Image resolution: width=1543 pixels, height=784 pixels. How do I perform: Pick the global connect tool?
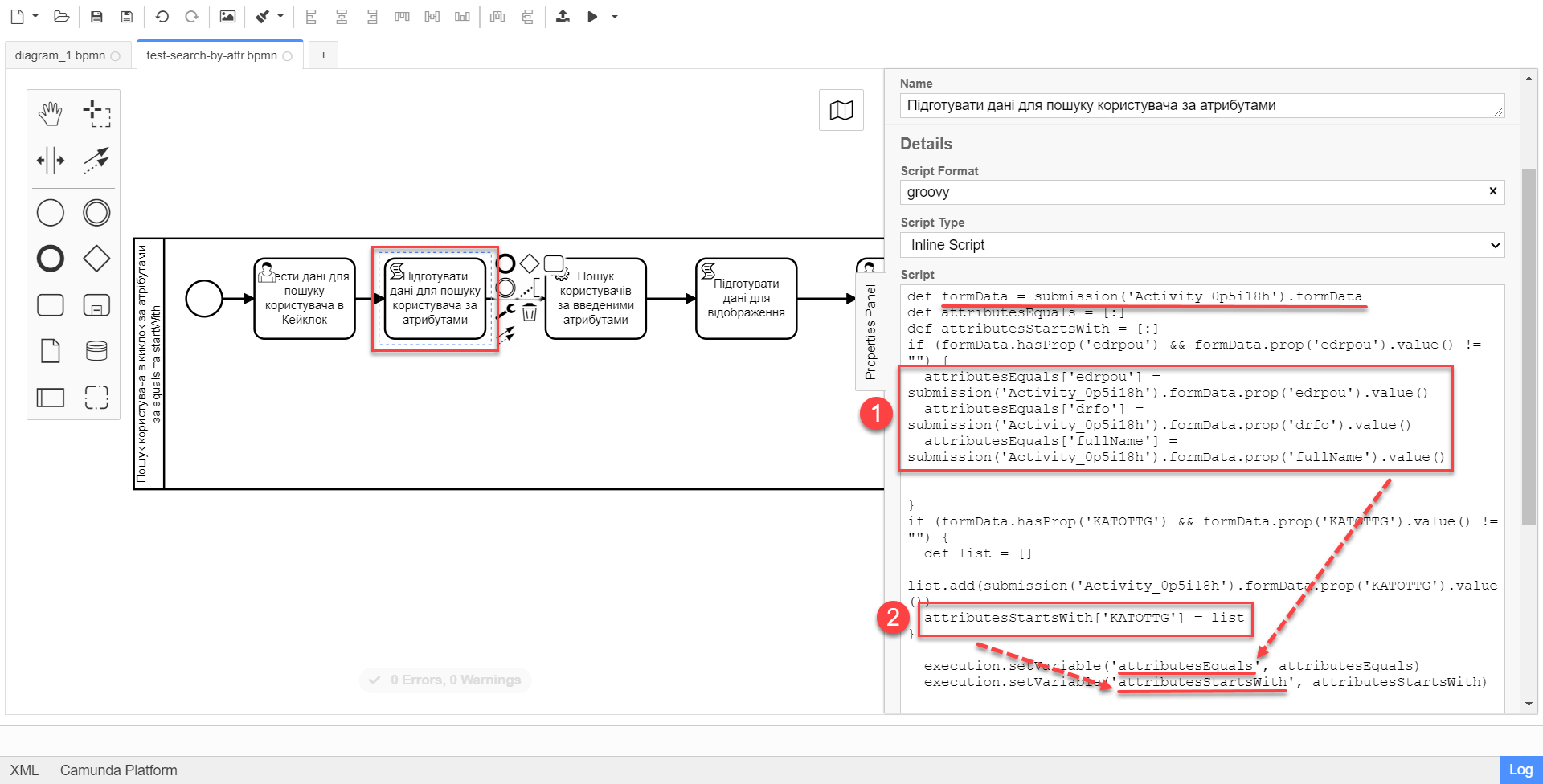tap(96, 160)
